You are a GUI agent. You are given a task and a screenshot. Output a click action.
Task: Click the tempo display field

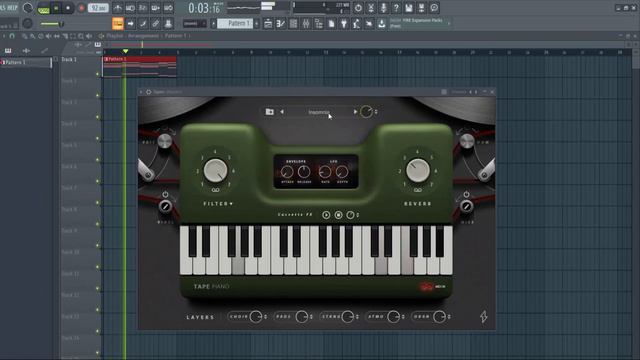click(x=98, y=8)
